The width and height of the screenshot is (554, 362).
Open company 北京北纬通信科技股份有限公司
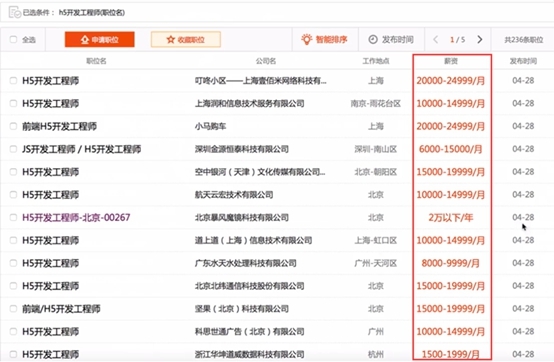pyautogui.click(x=249, y=286)
